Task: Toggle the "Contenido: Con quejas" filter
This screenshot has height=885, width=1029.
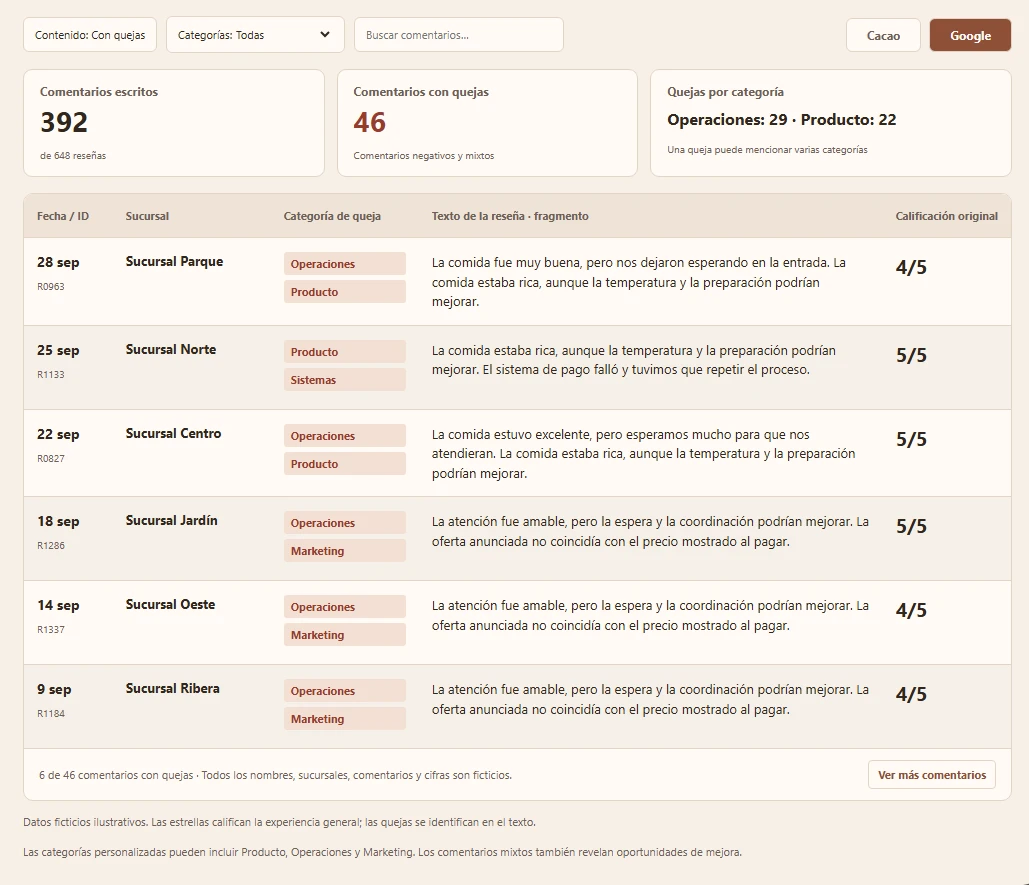Action: coord(90,35)
